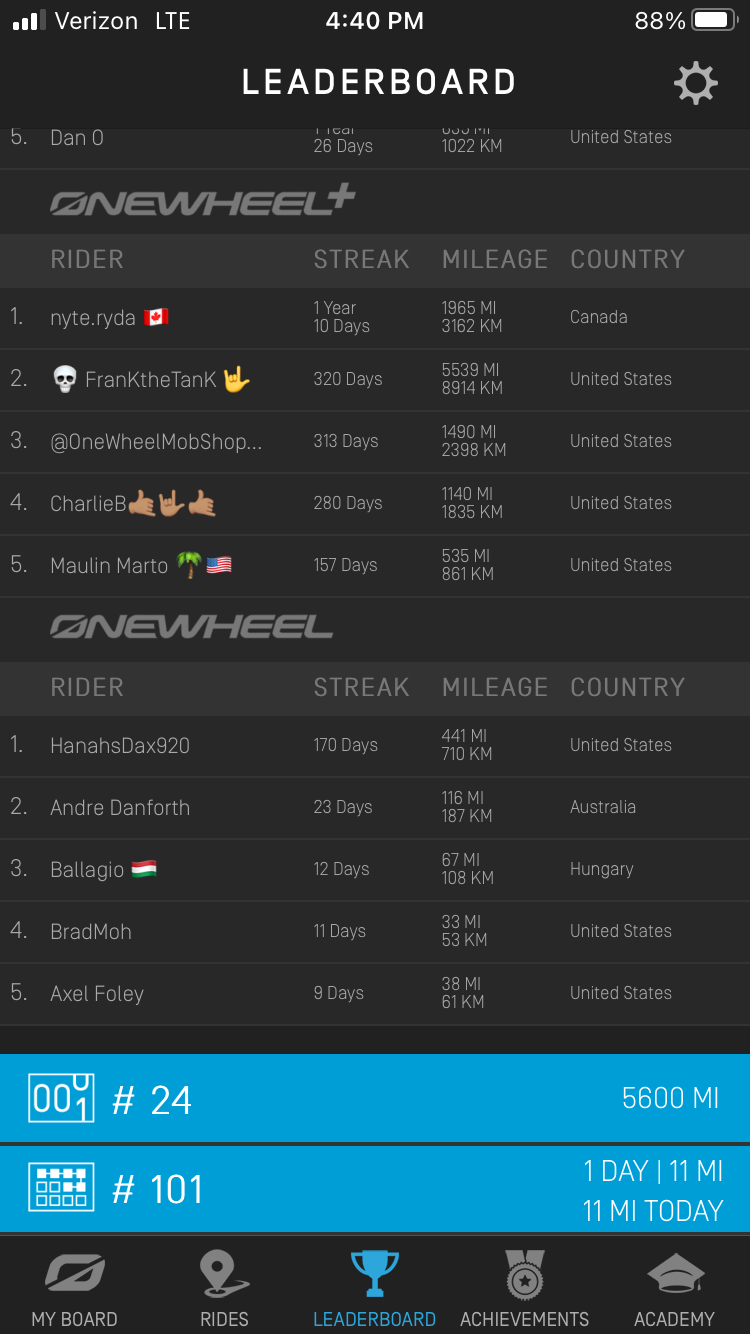The image size is (750, 1334).
Task: Open the 1 Day streak rank banner
Action: click(375, 1189)
